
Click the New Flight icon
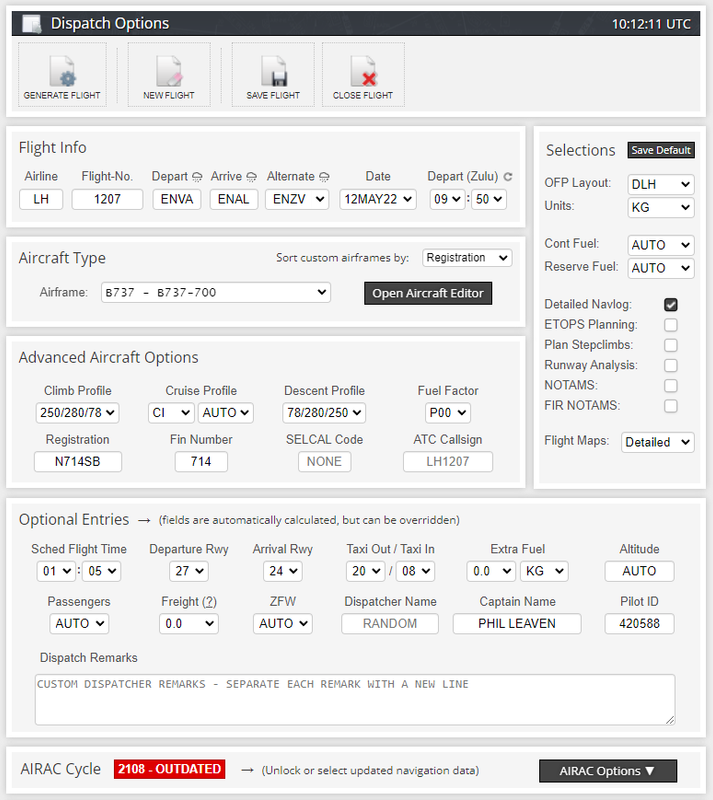pos(169,72)
